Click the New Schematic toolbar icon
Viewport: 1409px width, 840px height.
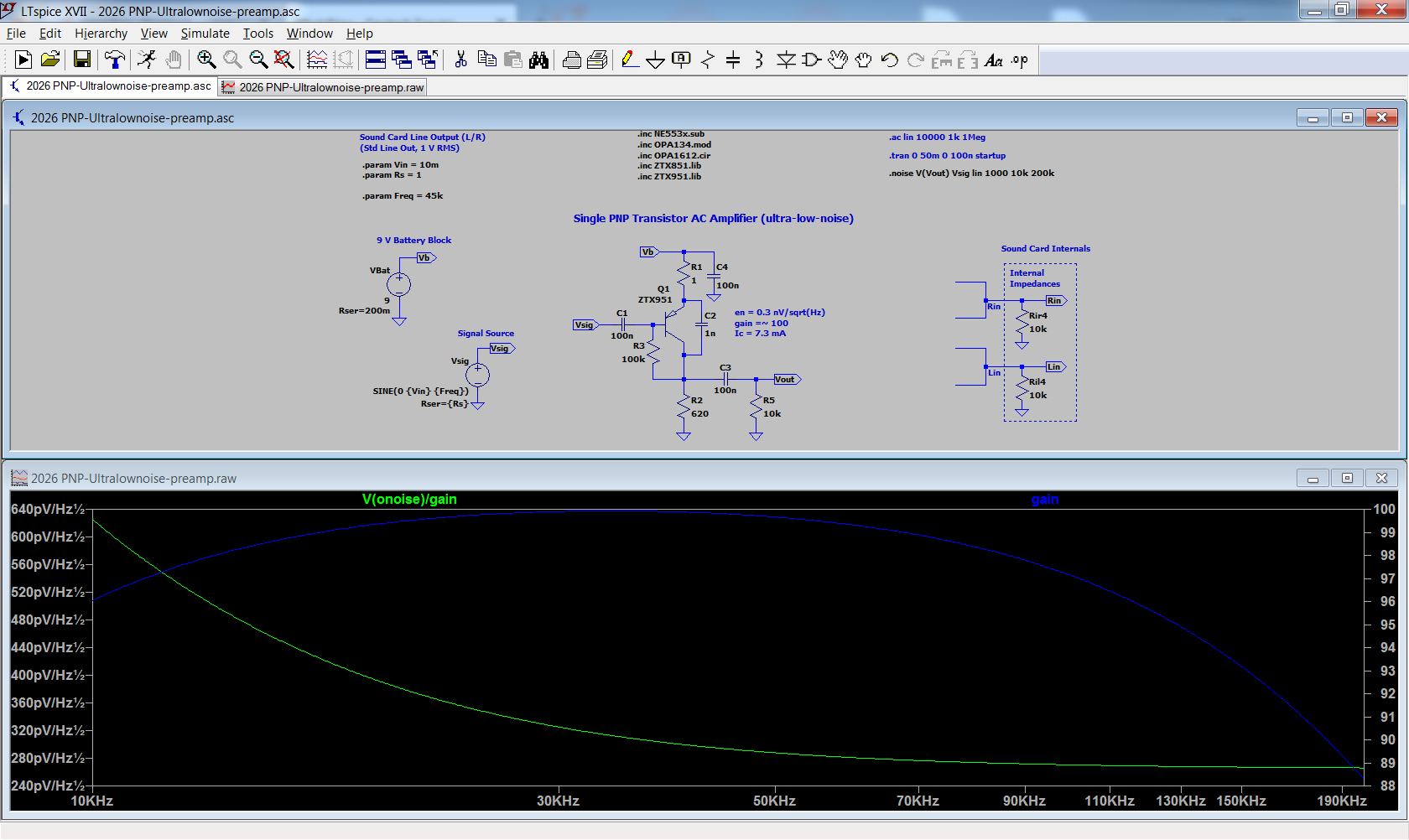[x=23, y=60]
